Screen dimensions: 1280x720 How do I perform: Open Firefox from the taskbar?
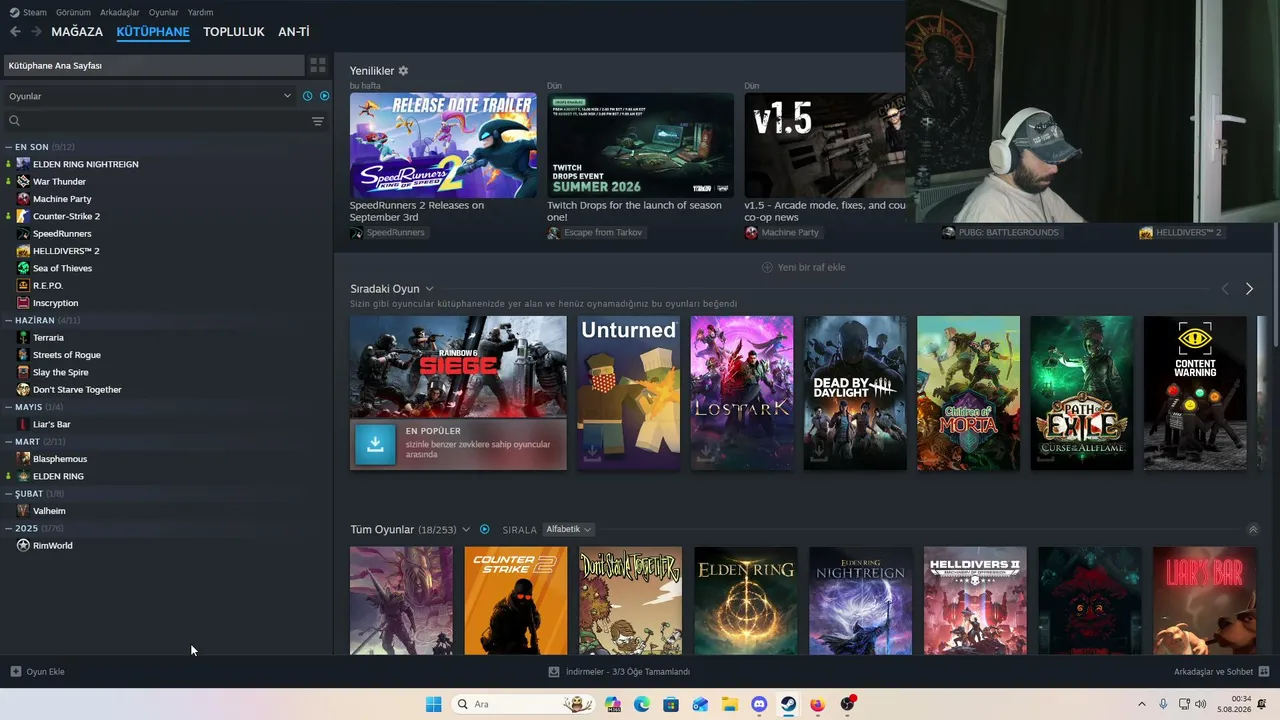(817, 704)
